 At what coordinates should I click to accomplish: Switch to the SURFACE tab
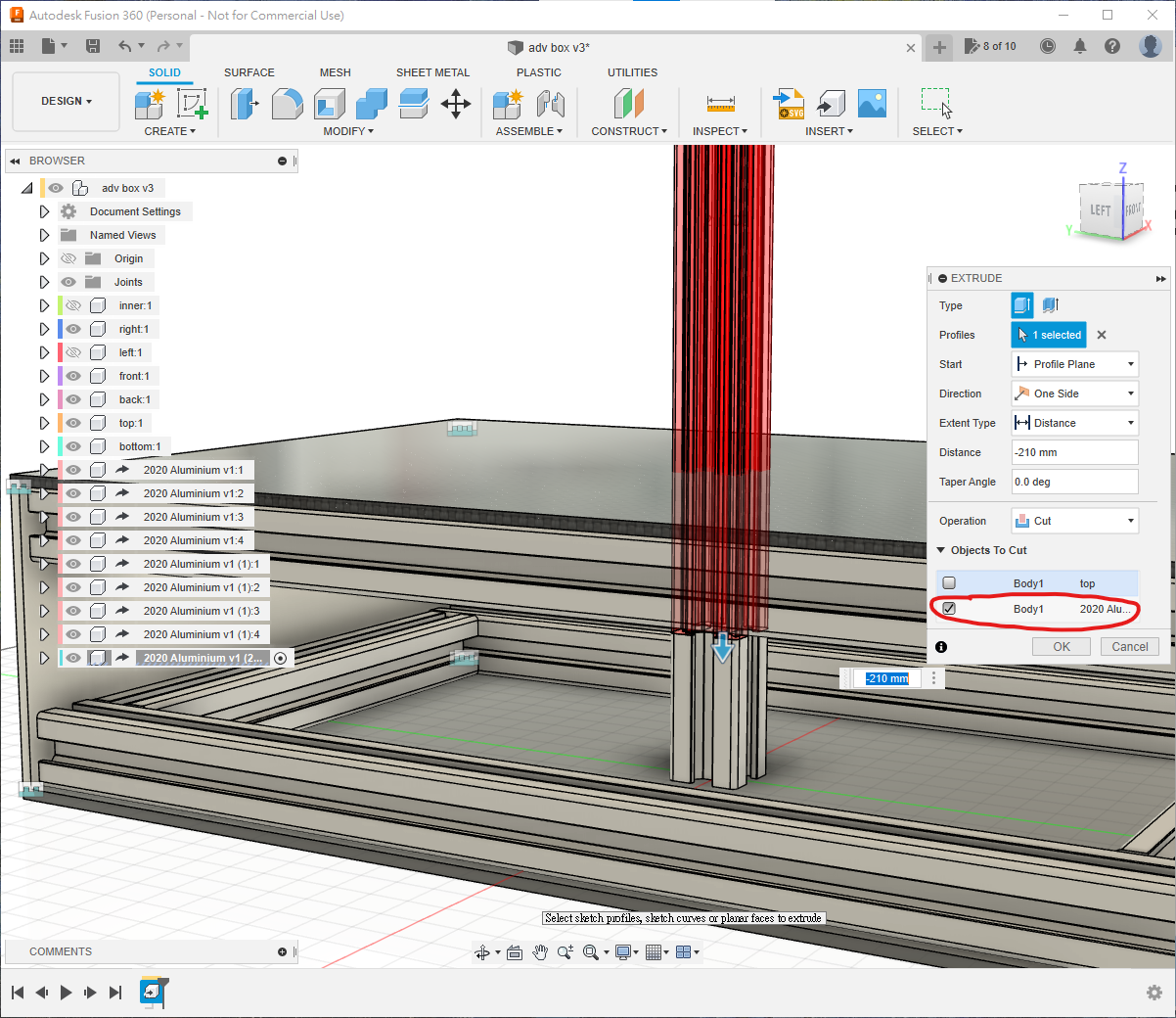(x=249, y=72)
